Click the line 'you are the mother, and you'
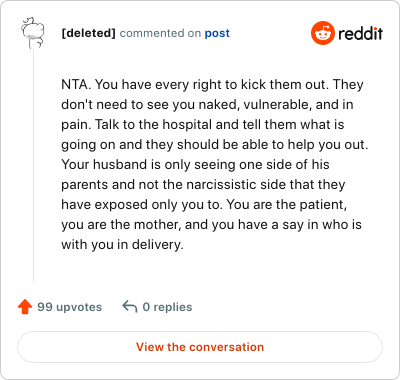 [211, 225]
